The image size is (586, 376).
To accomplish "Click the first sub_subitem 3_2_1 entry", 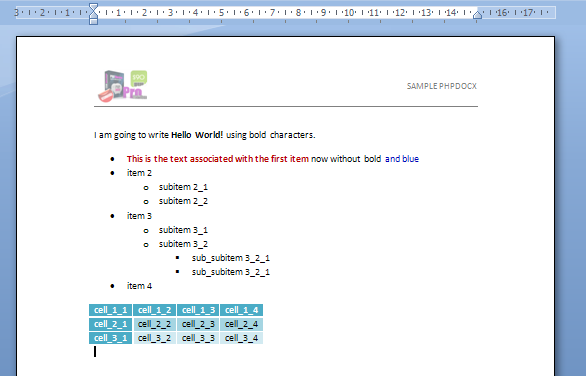I will point(231,258).
